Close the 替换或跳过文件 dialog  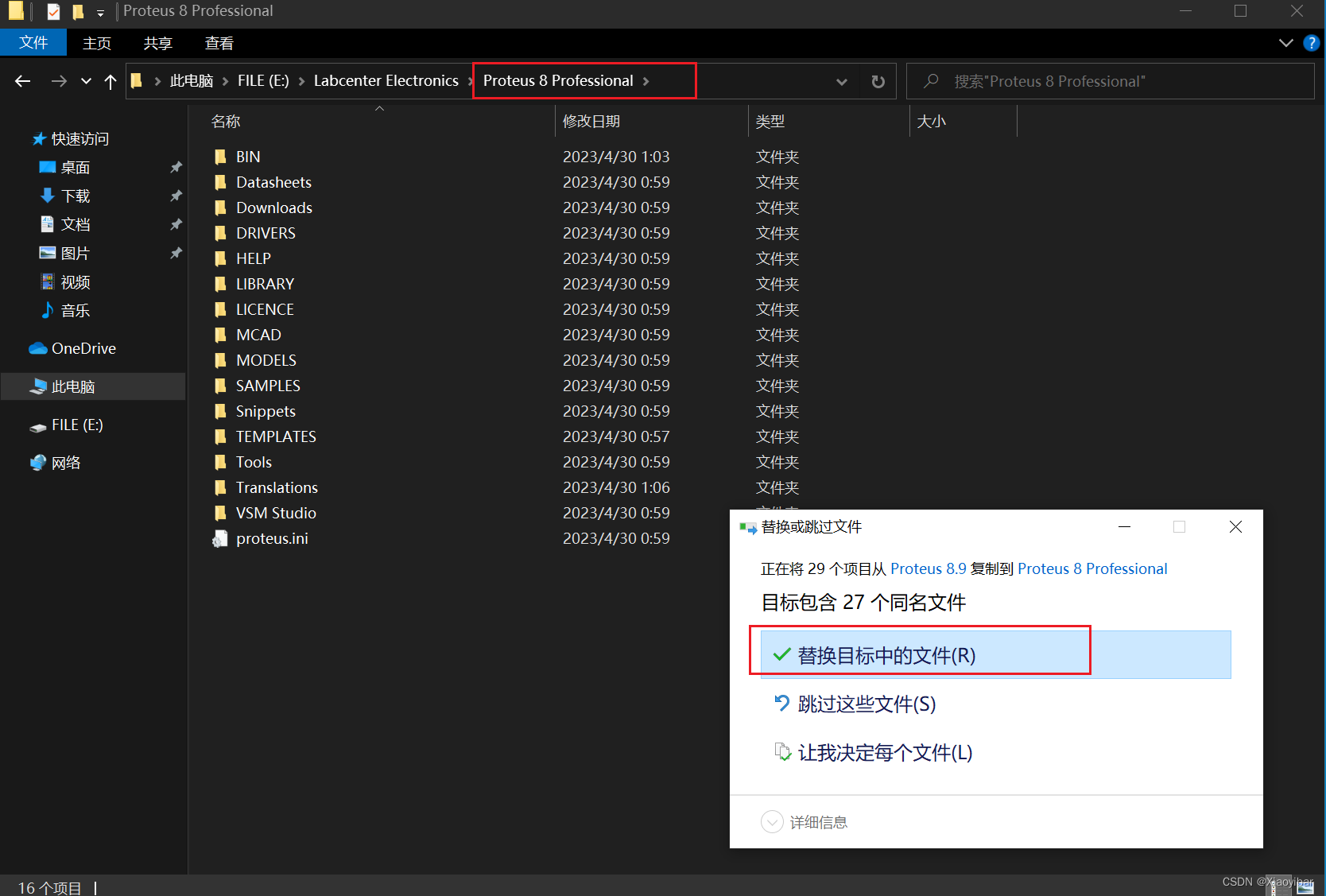1235,527
